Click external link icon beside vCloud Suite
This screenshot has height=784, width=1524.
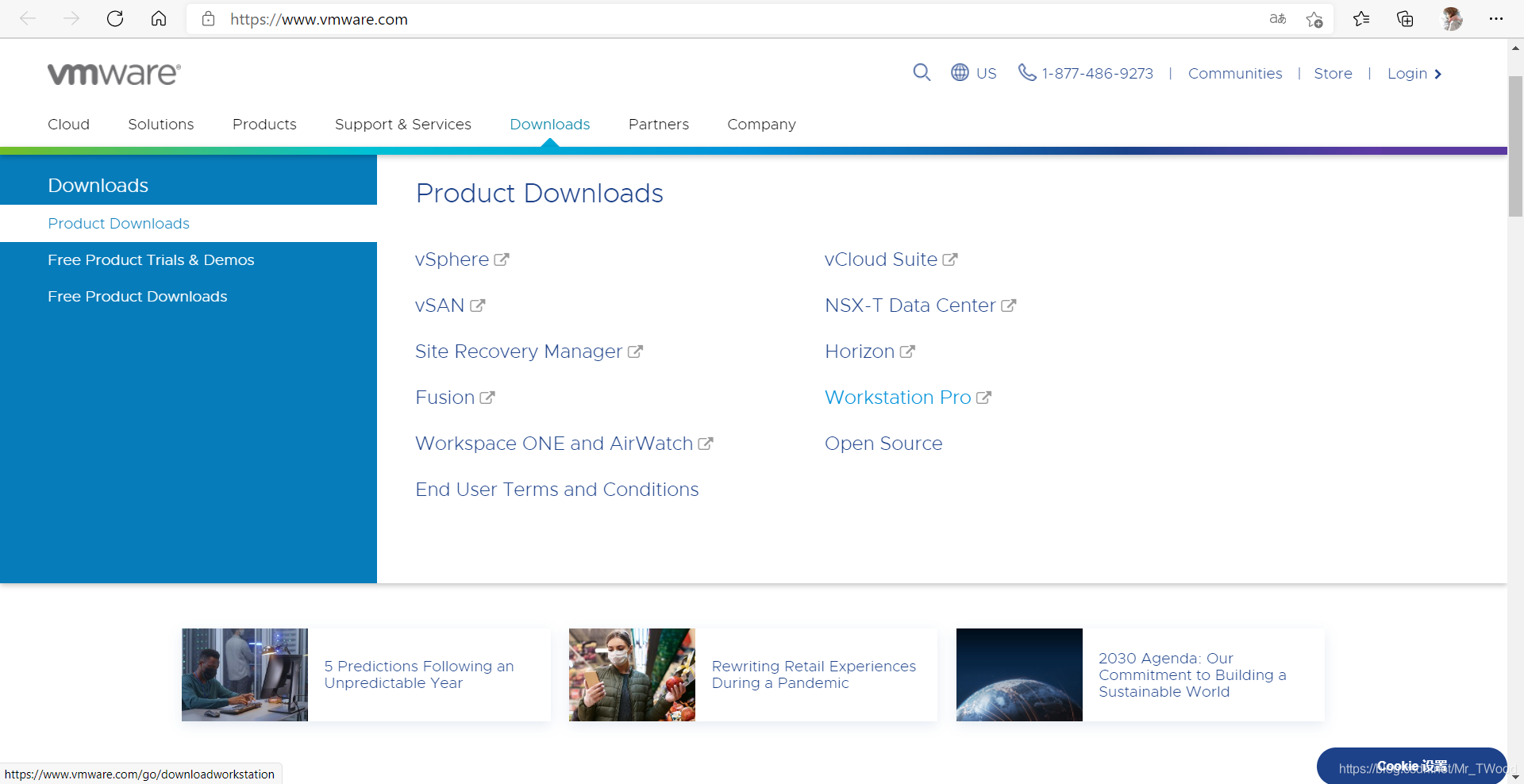[950, 259]
